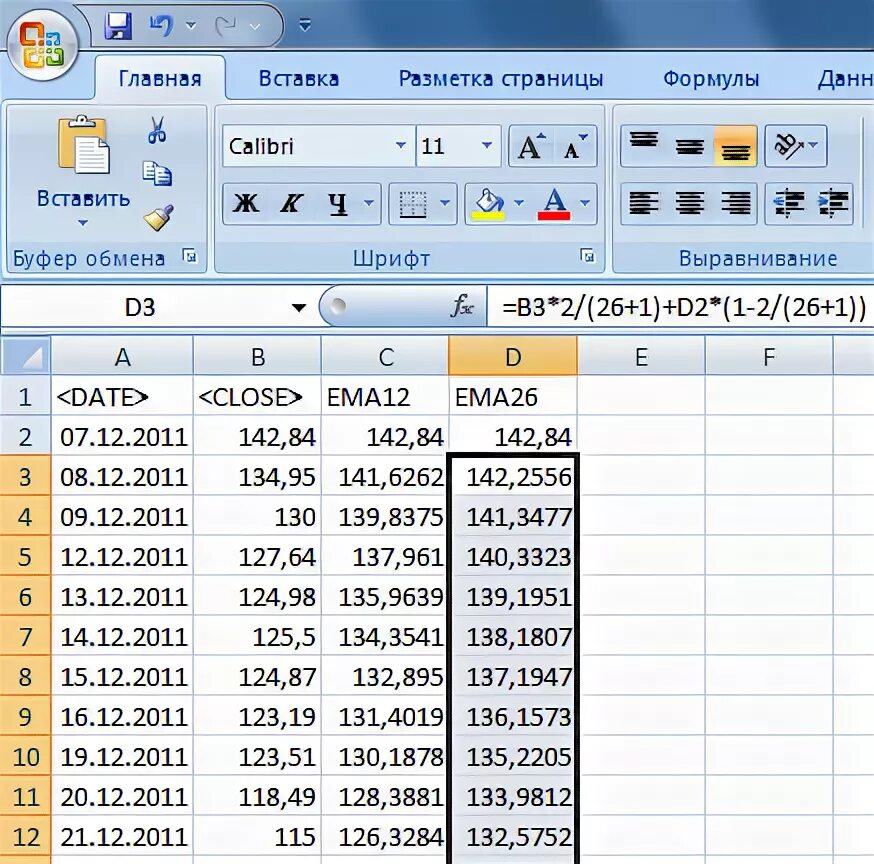Apply left alignment icon

point(645,204)
